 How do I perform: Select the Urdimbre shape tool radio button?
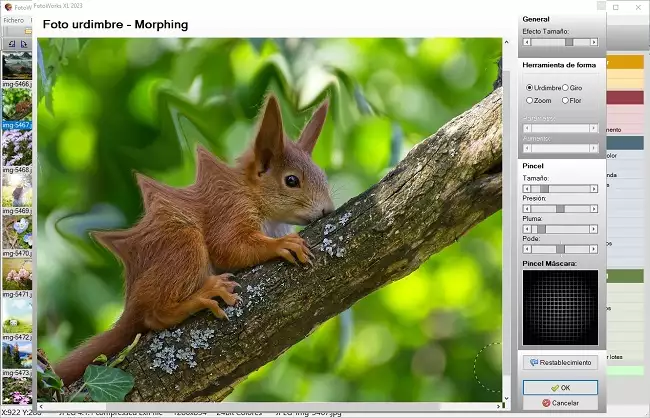[x=530, y=88]
